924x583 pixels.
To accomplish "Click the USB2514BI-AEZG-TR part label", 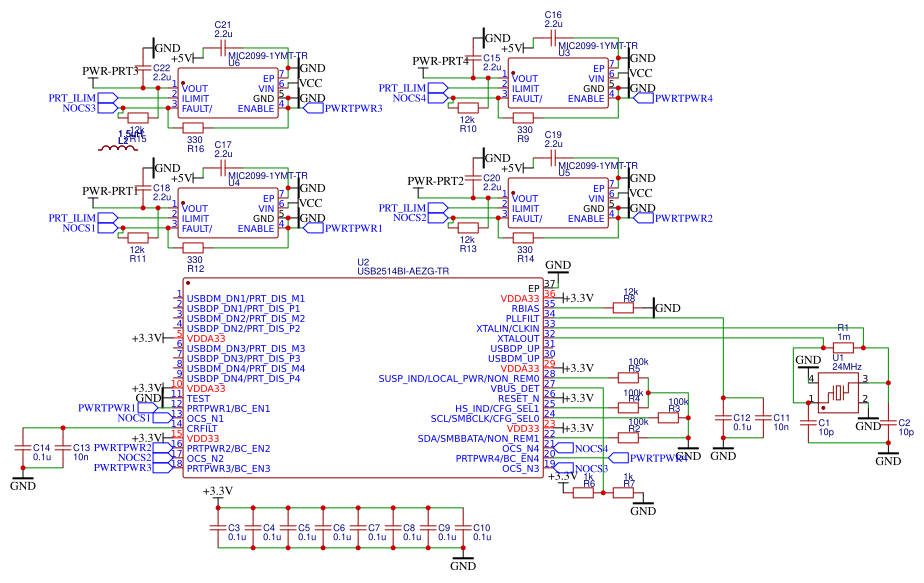I will 402,271.
